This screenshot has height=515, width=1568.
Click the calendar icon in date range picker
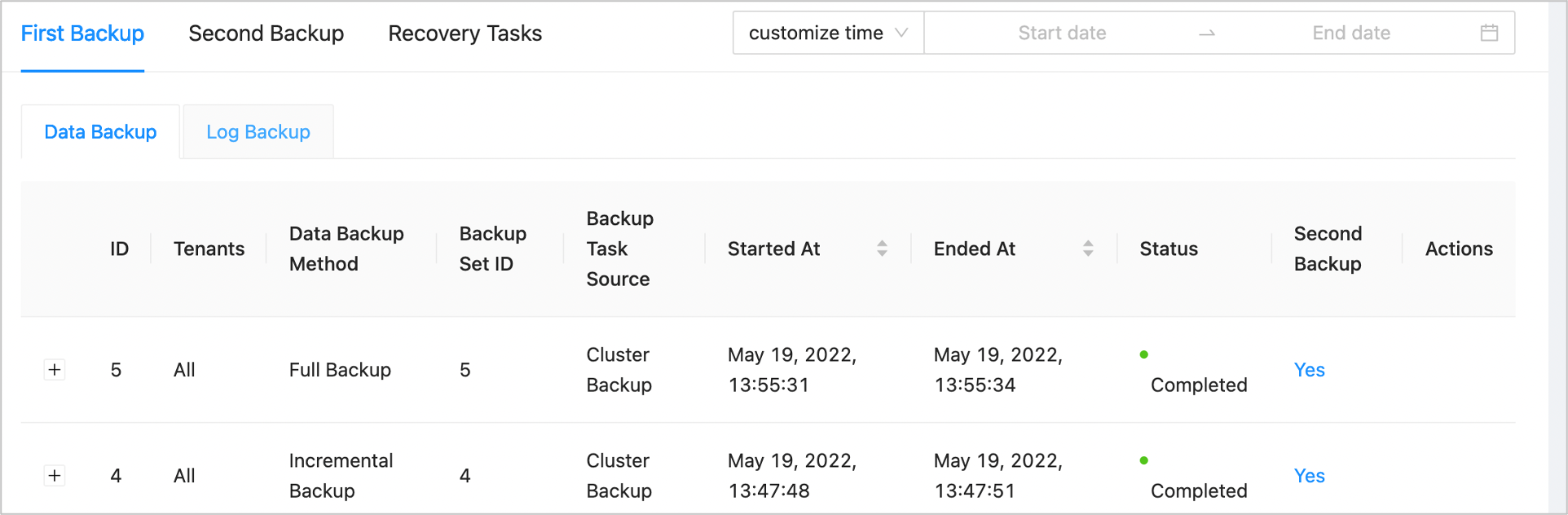[x=1489, y=33]
